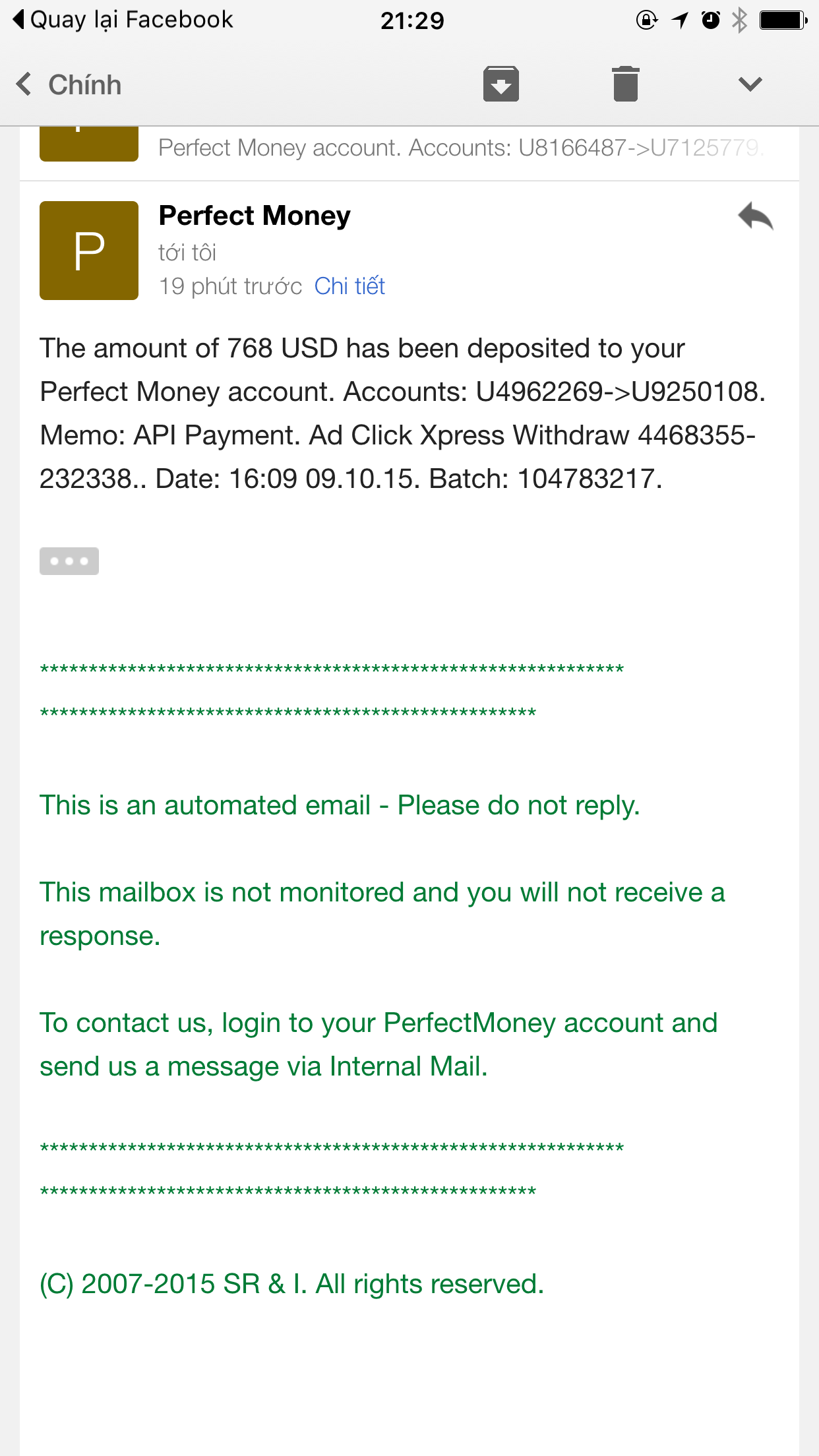The width and height of the screenshot is (819, 1456).
Task: Tap the Perfect Money sender name
Action: click(255, 216)
